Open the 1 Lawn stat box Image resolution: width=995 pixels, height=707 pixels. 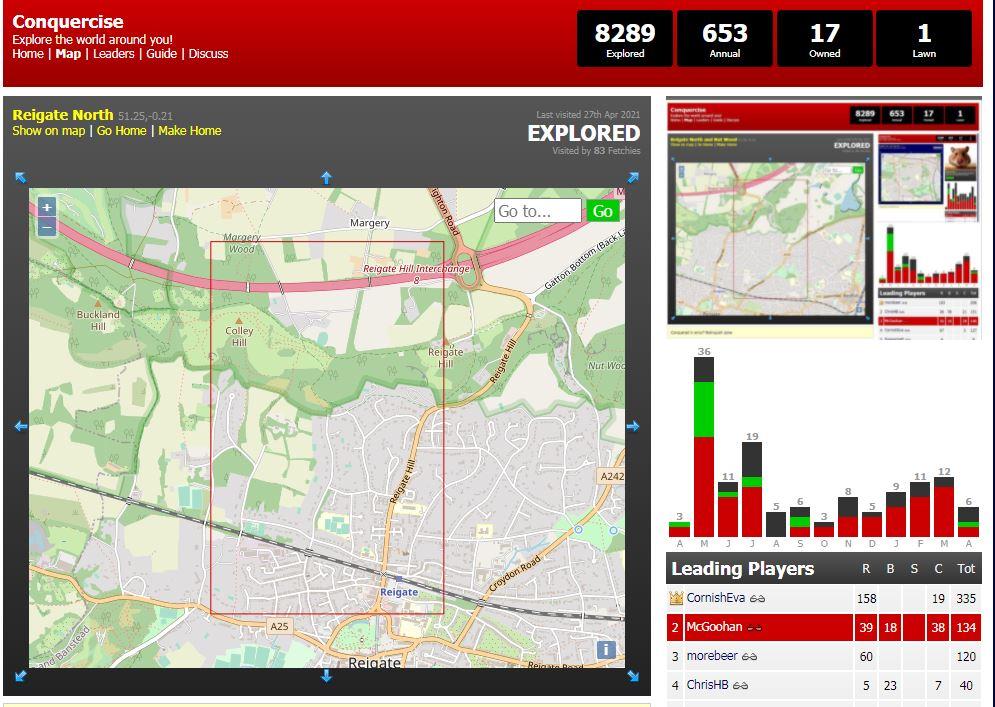coord(924,39)
